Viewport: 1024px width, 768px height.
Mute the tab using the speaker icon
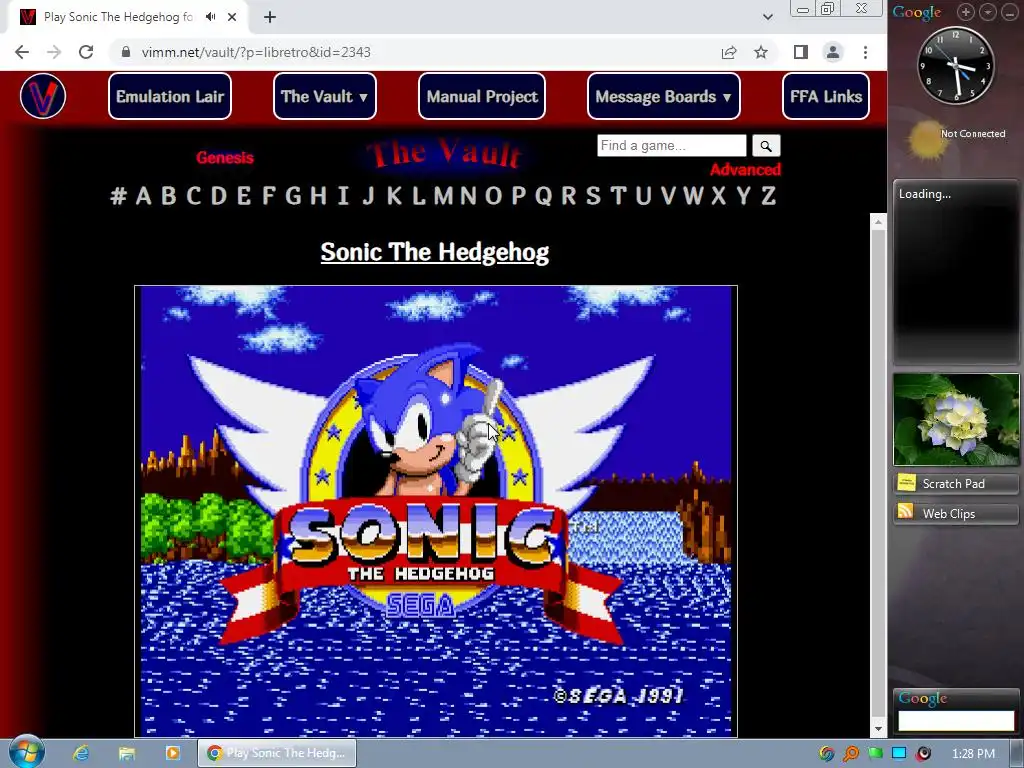point(210,17)
